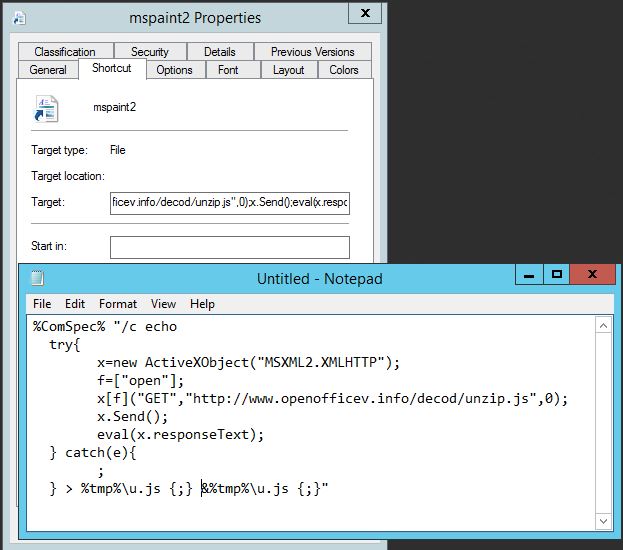Click the '} catch(e){' line
Viewport: 623px width, 550px height.
click(93, 453)
